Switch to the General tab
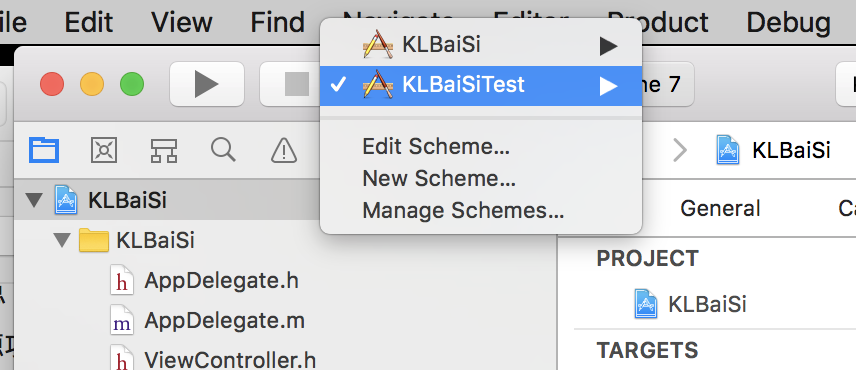This screenshot has height=370, width=856. click(720, 208)
